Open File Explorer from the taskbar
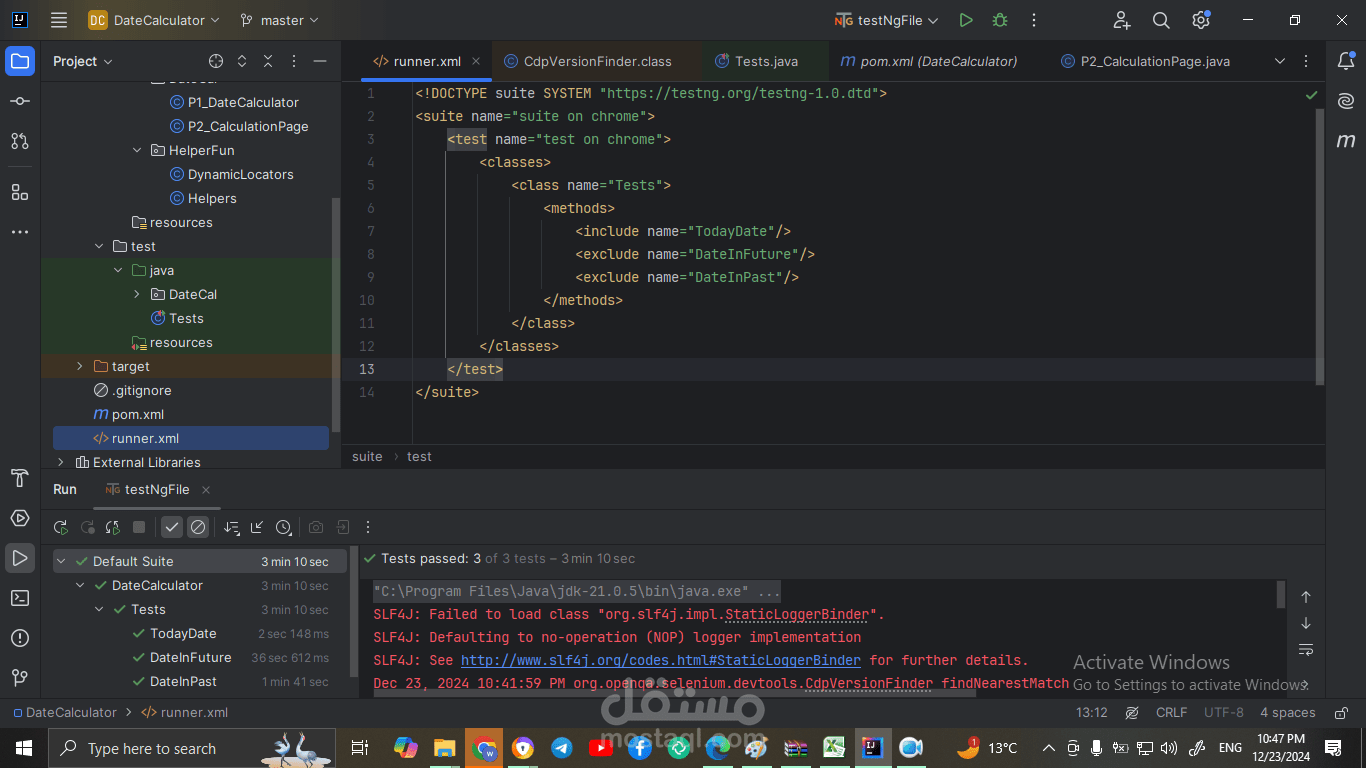1366x768 pixels. (x=444, y=748)
